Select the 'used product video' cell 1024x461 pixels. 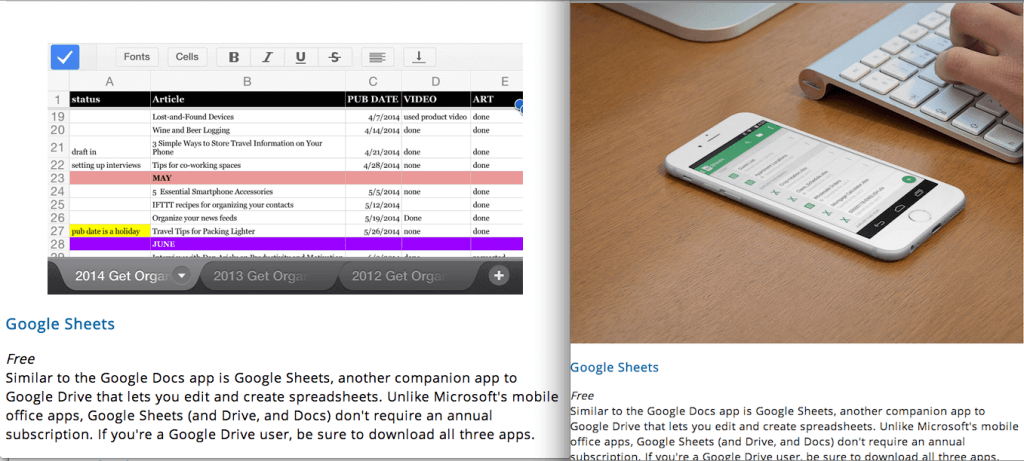[x=436, y=117]
